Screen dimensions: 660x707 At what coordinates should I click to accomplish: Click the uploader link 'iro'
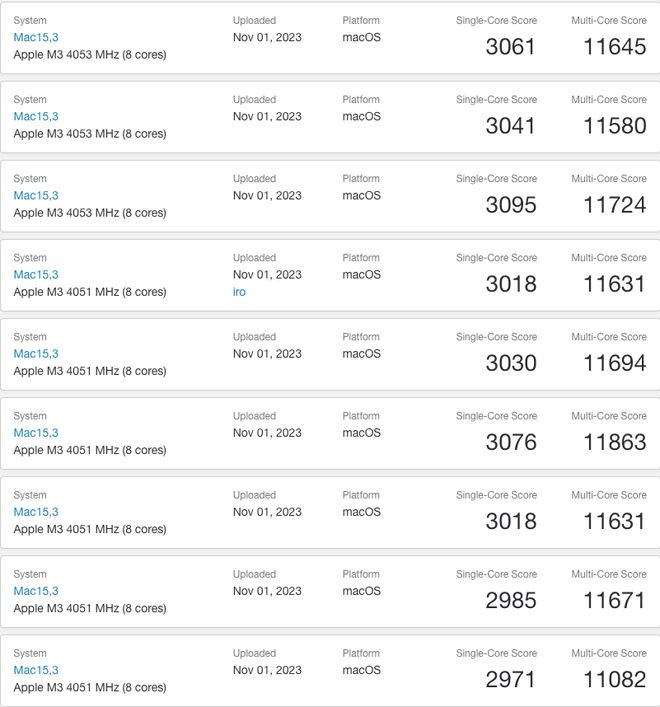tap(239, 292)
